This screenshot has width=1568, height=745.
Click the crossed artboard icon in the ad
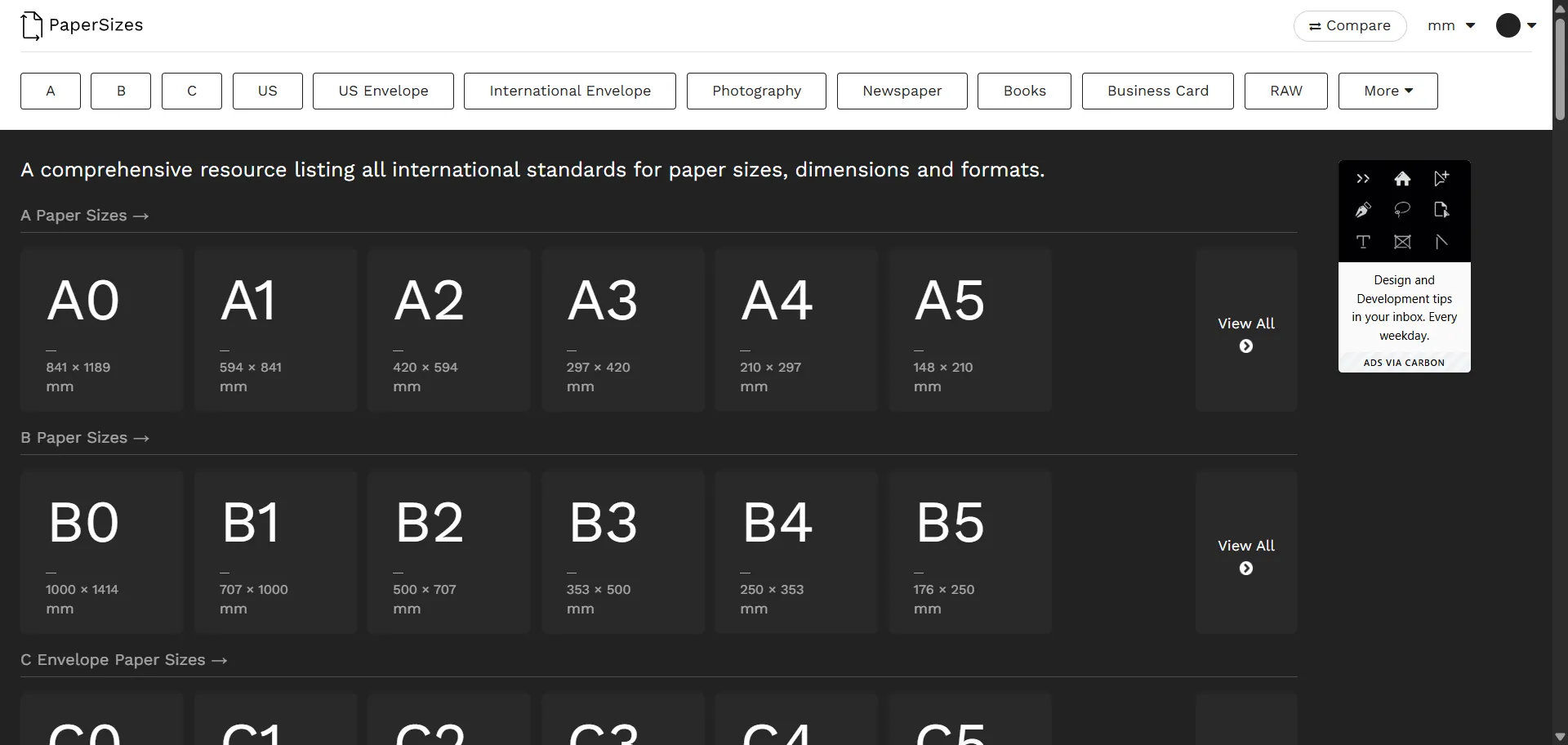coord(1403,242)
